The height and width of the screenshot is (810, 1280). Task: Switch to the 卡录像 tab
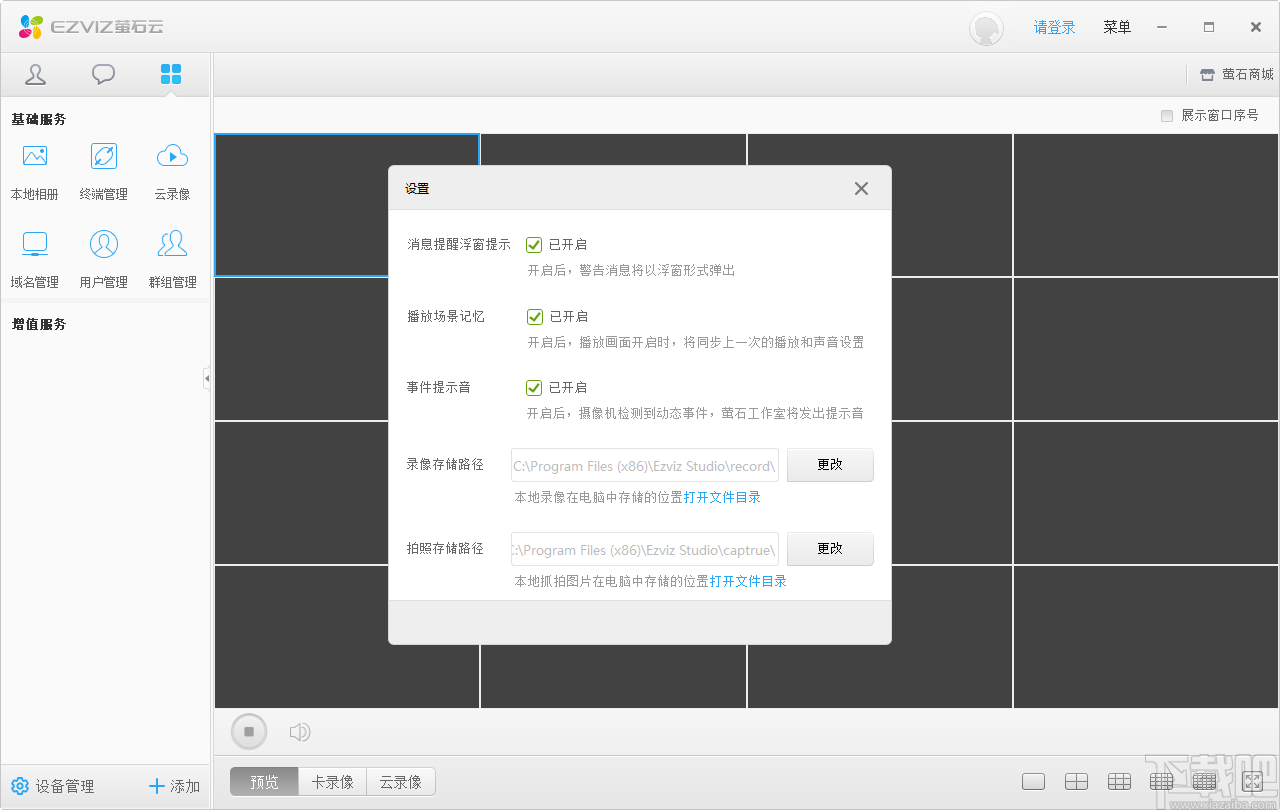[331, 781]
